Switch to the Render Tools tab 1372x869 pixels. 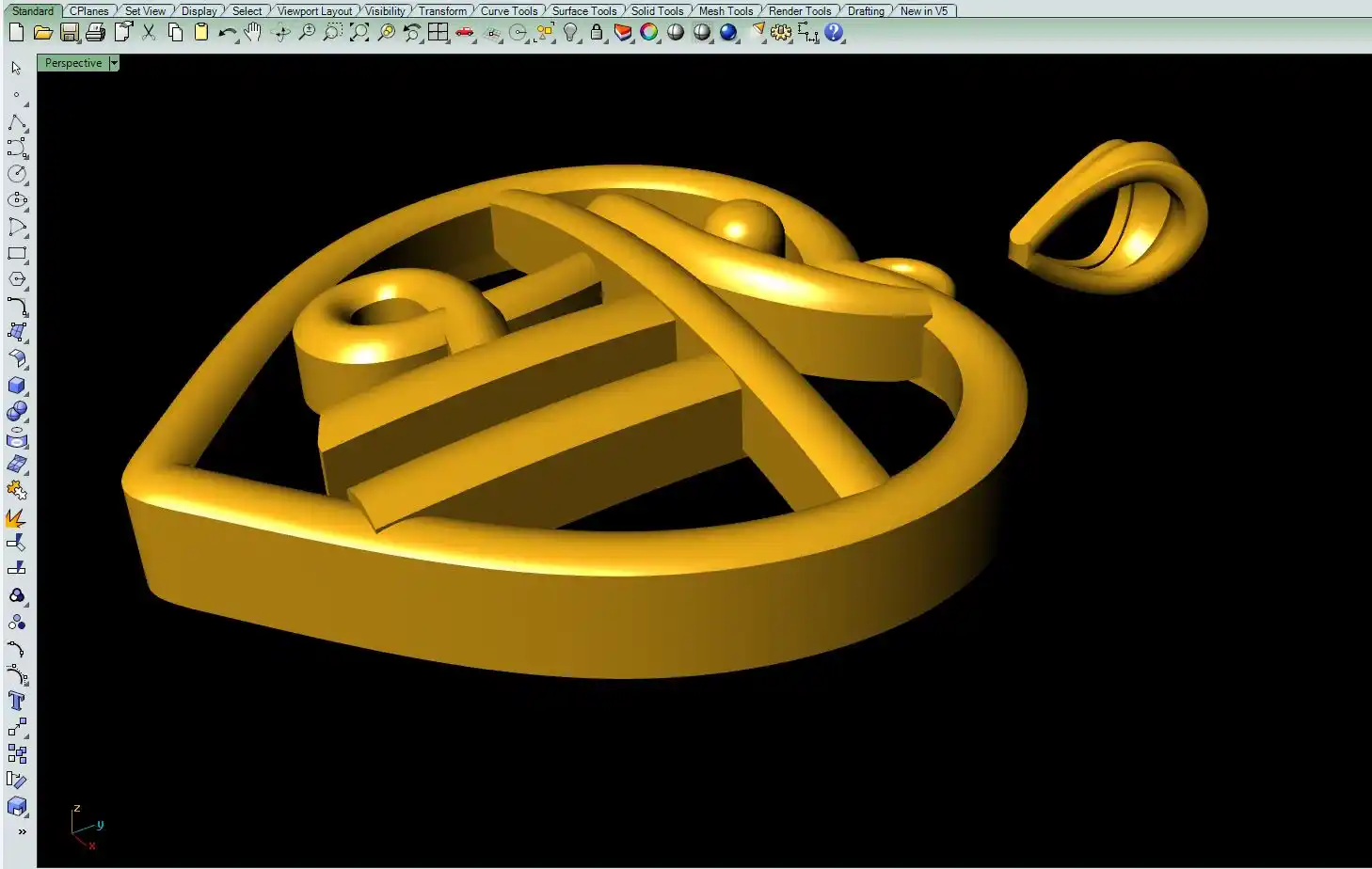tap(800, 11)
